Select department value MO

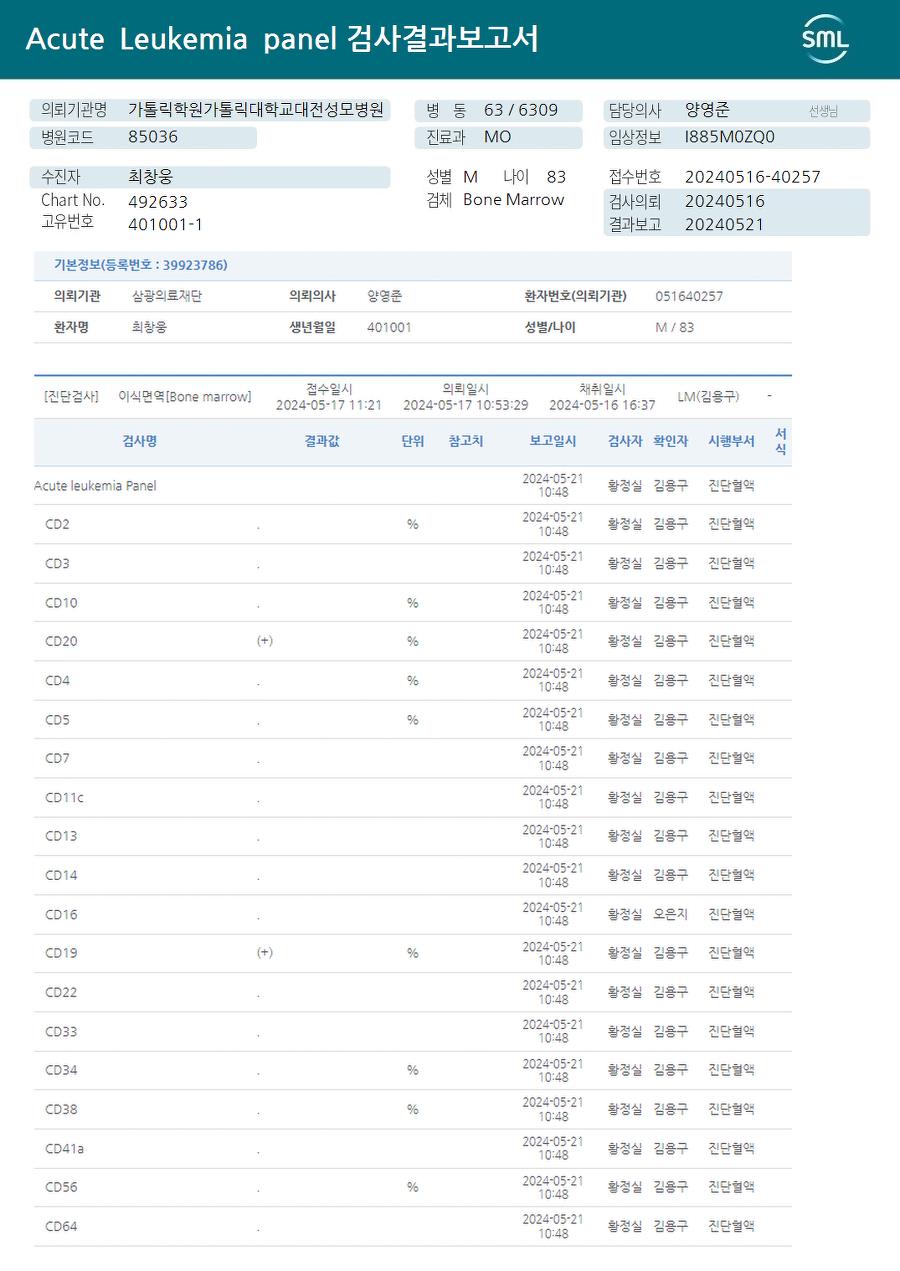[497, 137]
